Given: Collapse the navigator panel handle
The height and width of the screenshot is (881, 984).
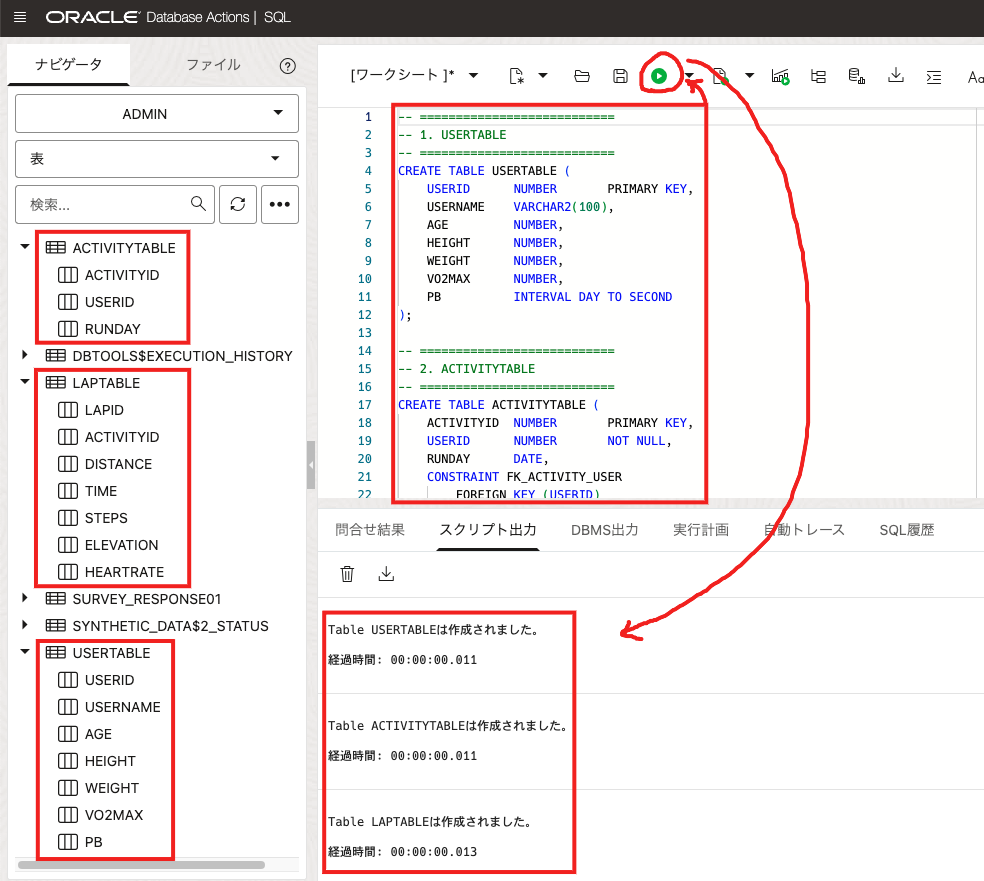Looking at the screenshot, I should click(x=311, y=465).
